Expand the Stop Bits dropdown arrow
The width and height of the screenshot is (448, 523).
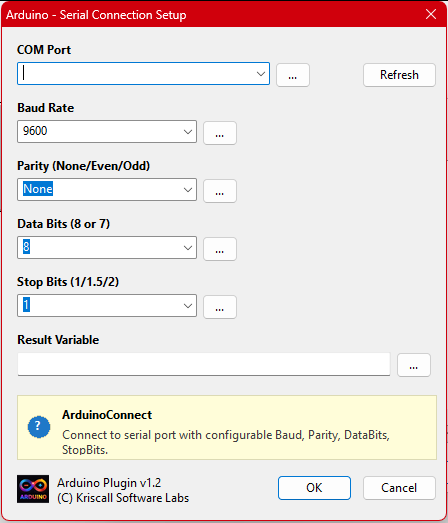point(188,306)
